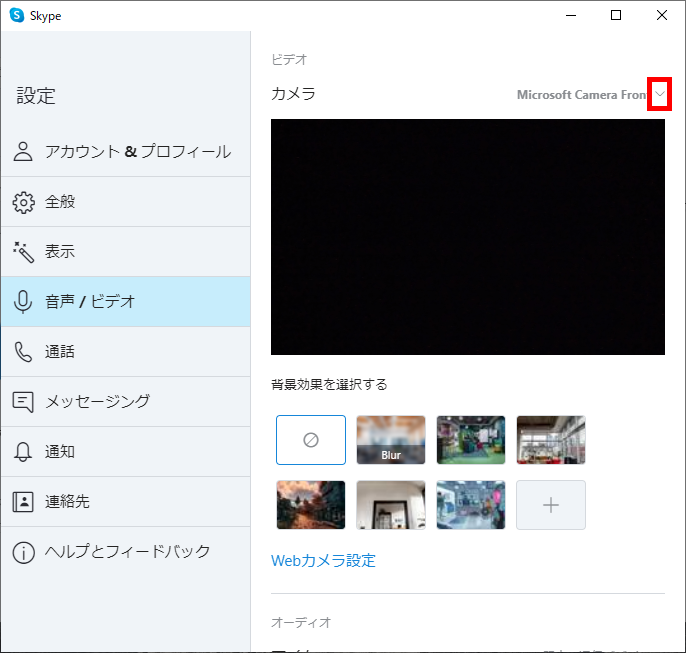
Task: Select the bright glass office background
Action: (x=551, y=440)
